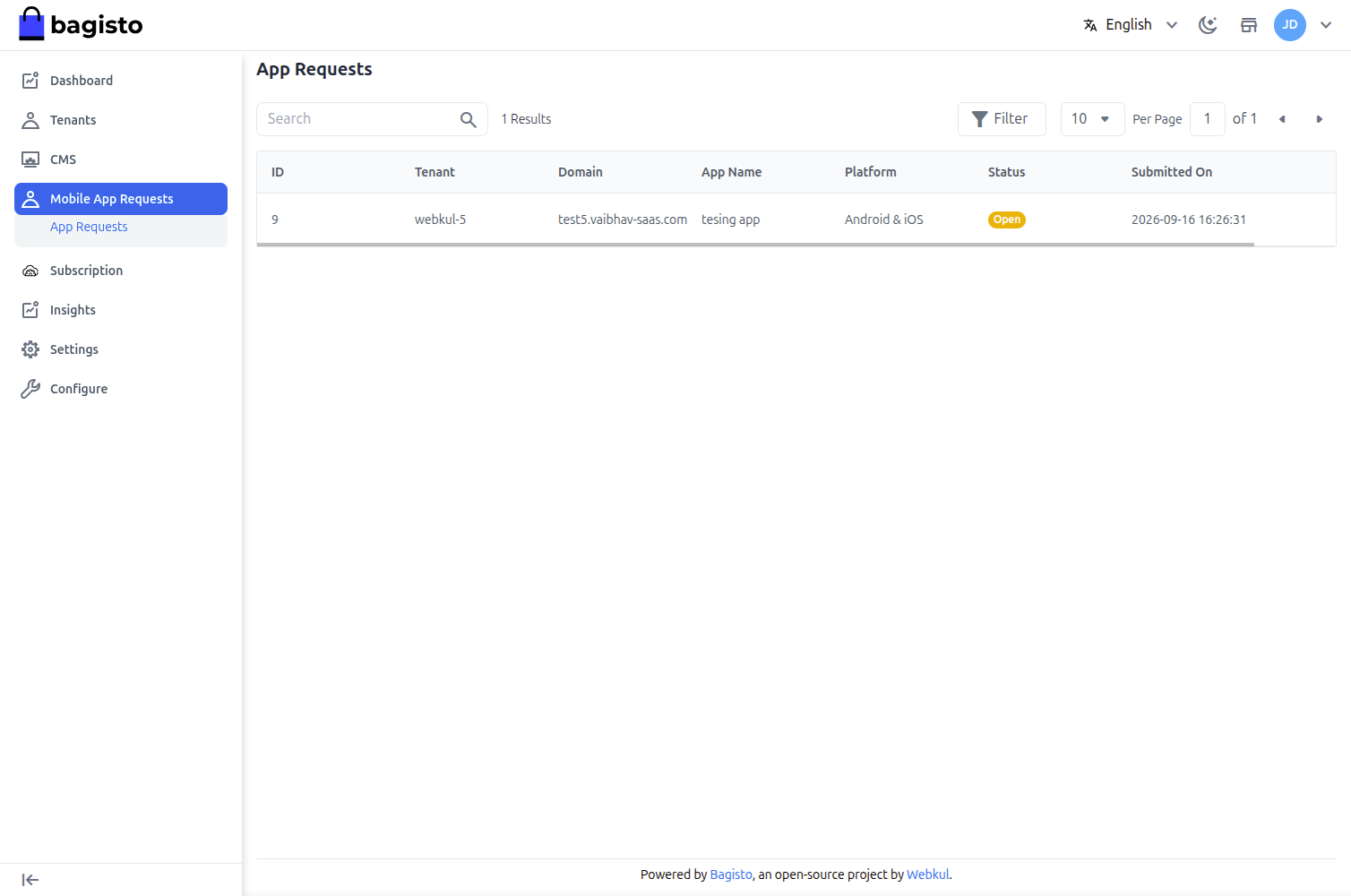
Task: Expand the account menu chevron
Action: (1326, 25)
